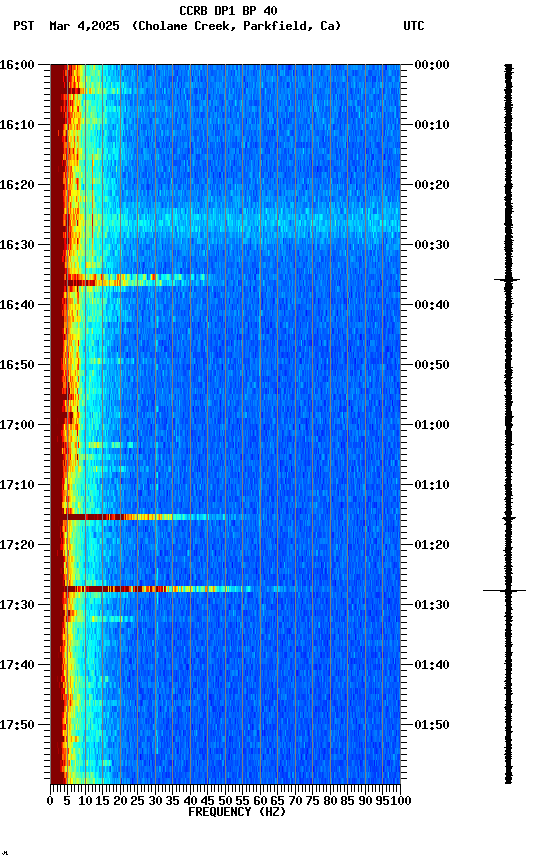Click the seismic event band near 17:27 PST
Image resolution: width=552 pixels, height=864 pixels.
pos(182,590)
